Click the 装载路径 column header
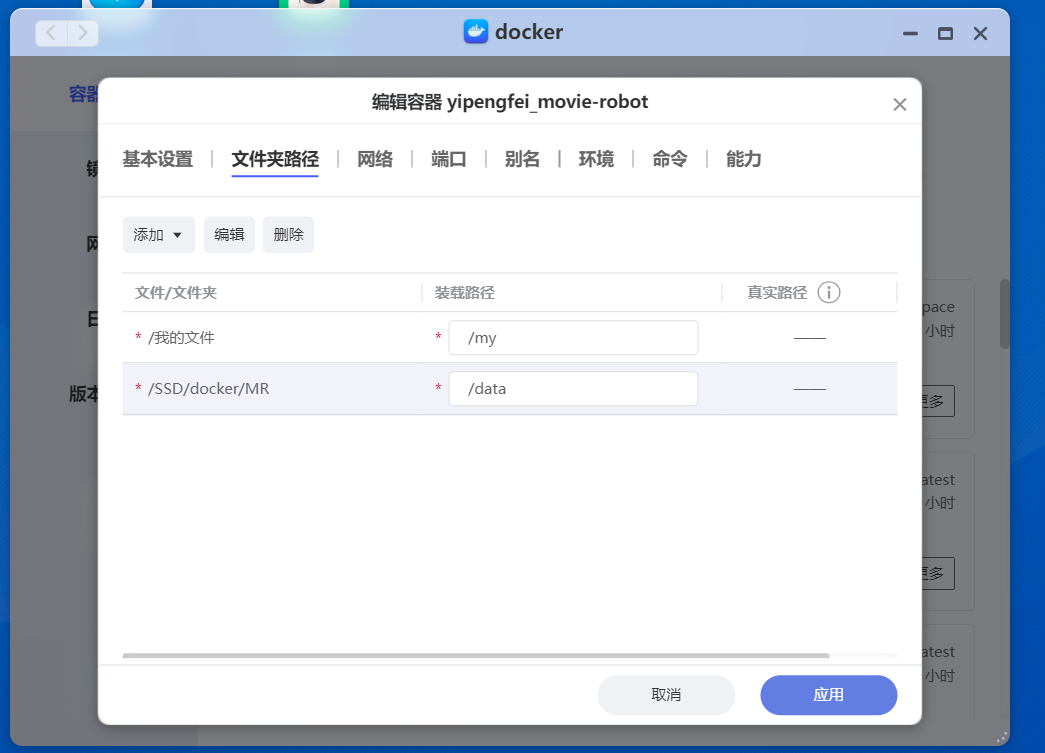The width and height of the screenshot is (1045, 753). 465,293
